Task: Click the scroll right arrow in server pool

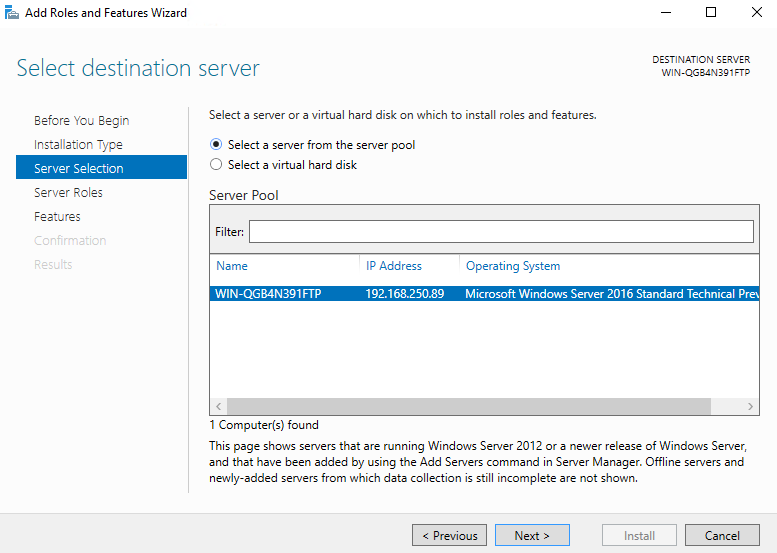Action: (x=750, y=406)
